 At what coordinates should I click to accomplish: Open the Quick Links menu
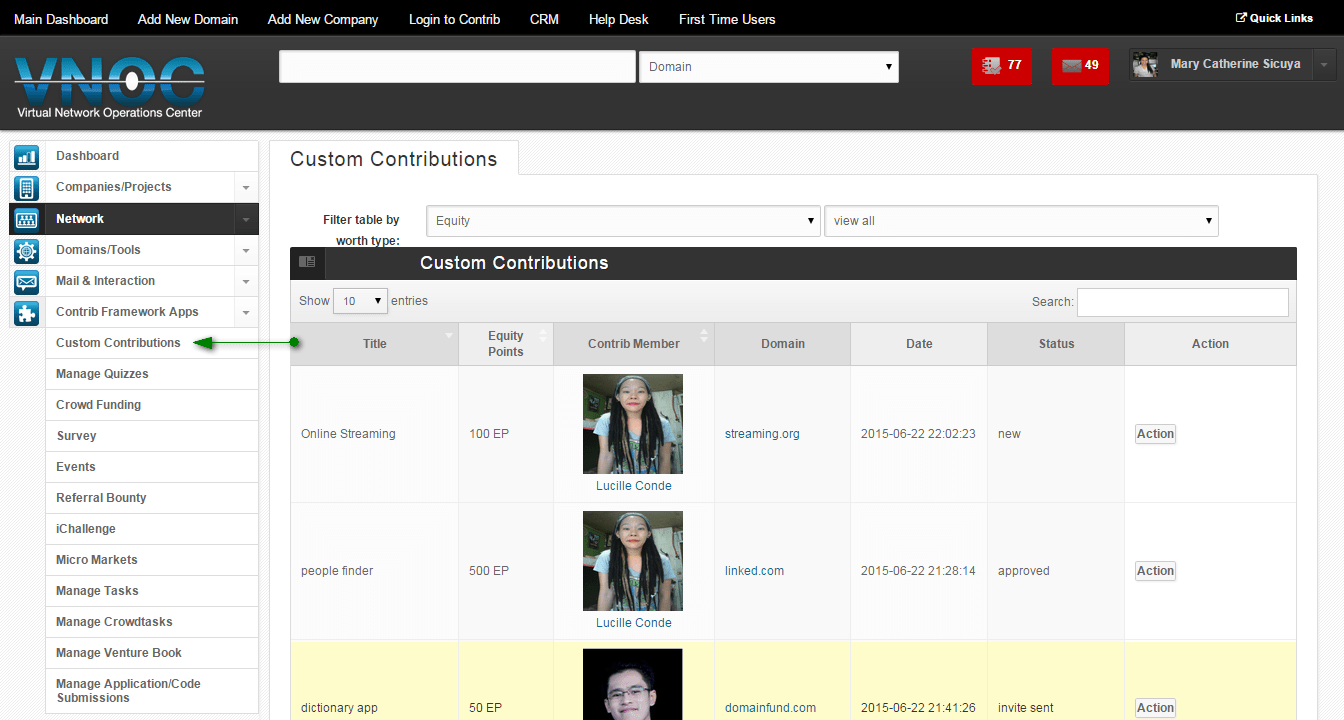(x=1274, y=18)
